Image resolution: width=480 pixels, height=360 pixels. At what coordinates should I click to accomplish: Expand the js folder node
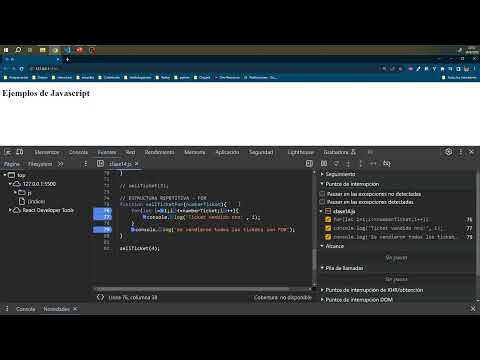tap(15, 192)
